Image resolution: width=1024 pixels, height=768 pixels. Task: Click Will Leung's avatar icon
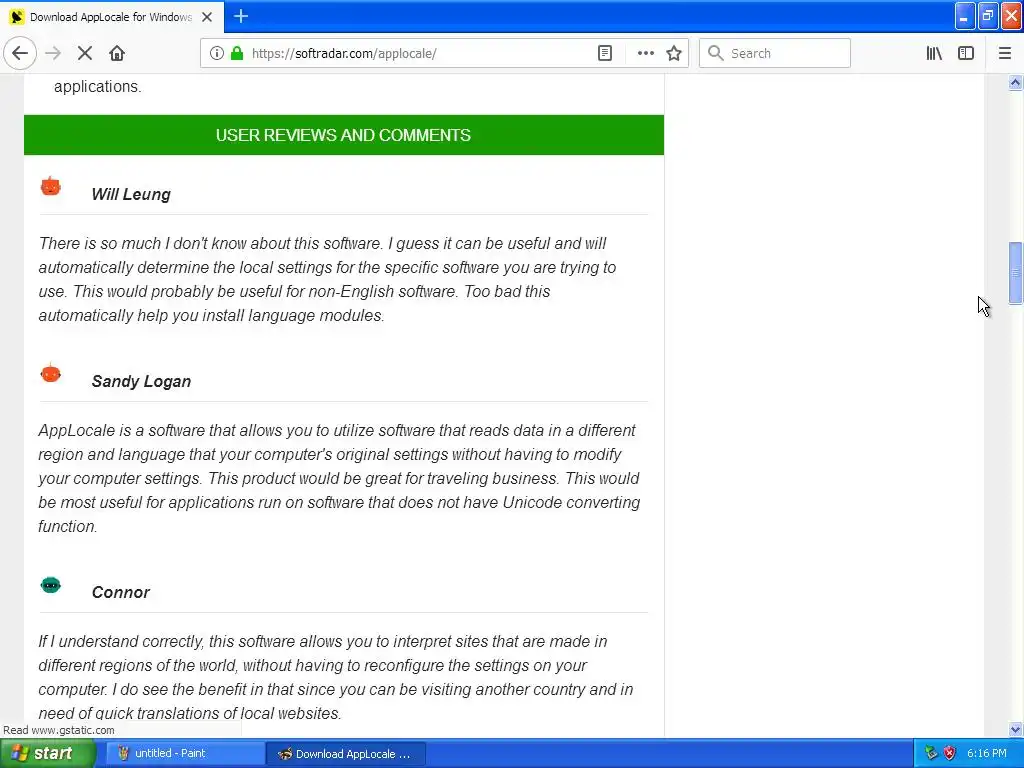click(x=50, y=186)
